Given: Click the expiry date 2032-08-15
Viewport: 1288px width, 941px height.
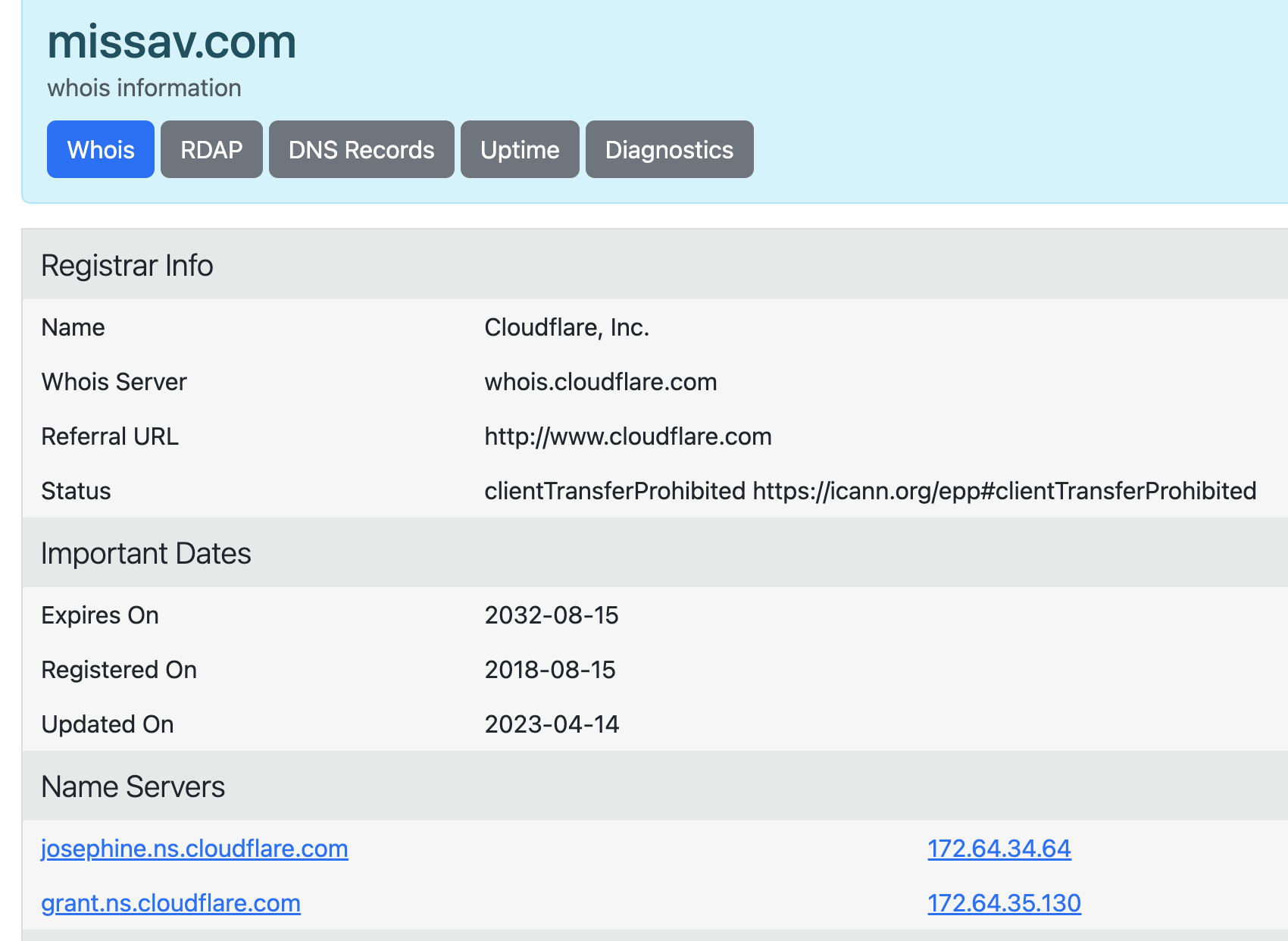Looking at the screenshot, I should [x=552, y=615].
